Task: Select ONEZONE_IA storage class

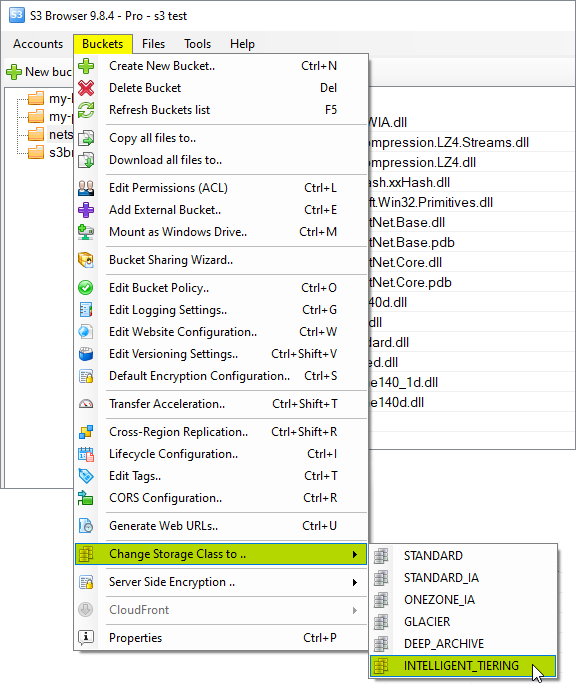Action: (x=463, y=600)
